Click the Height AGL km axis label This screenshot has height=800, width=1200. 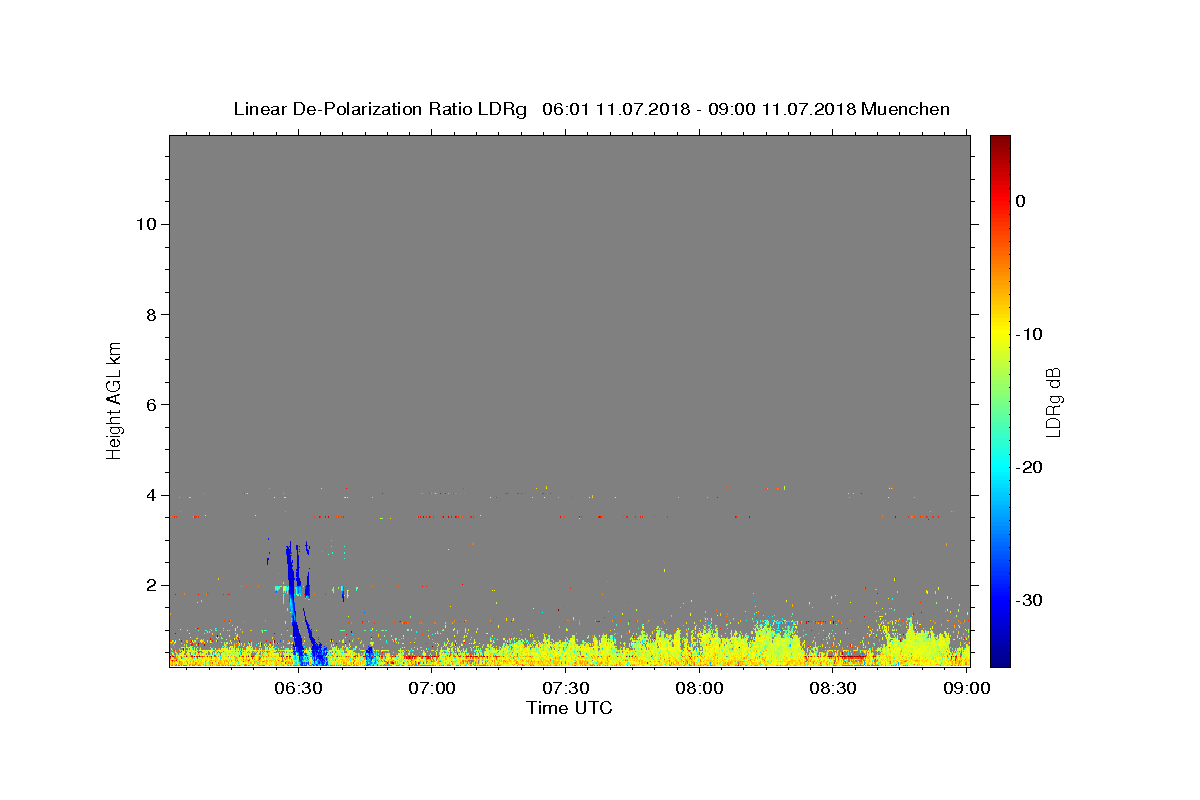point(115,400)
